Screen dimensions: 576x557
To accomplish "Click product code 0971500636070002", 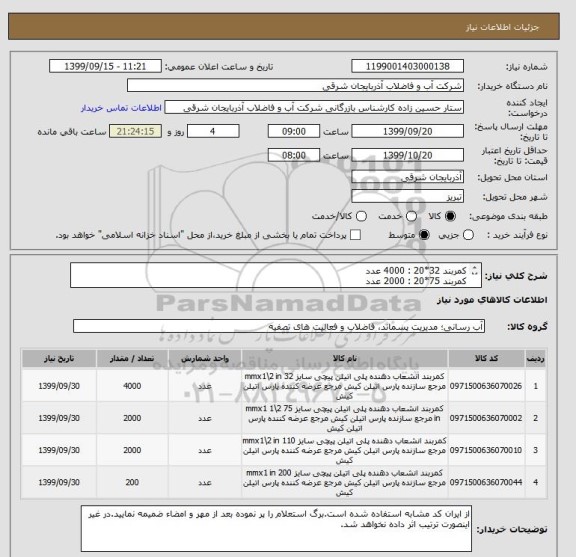I will (486, 418).
